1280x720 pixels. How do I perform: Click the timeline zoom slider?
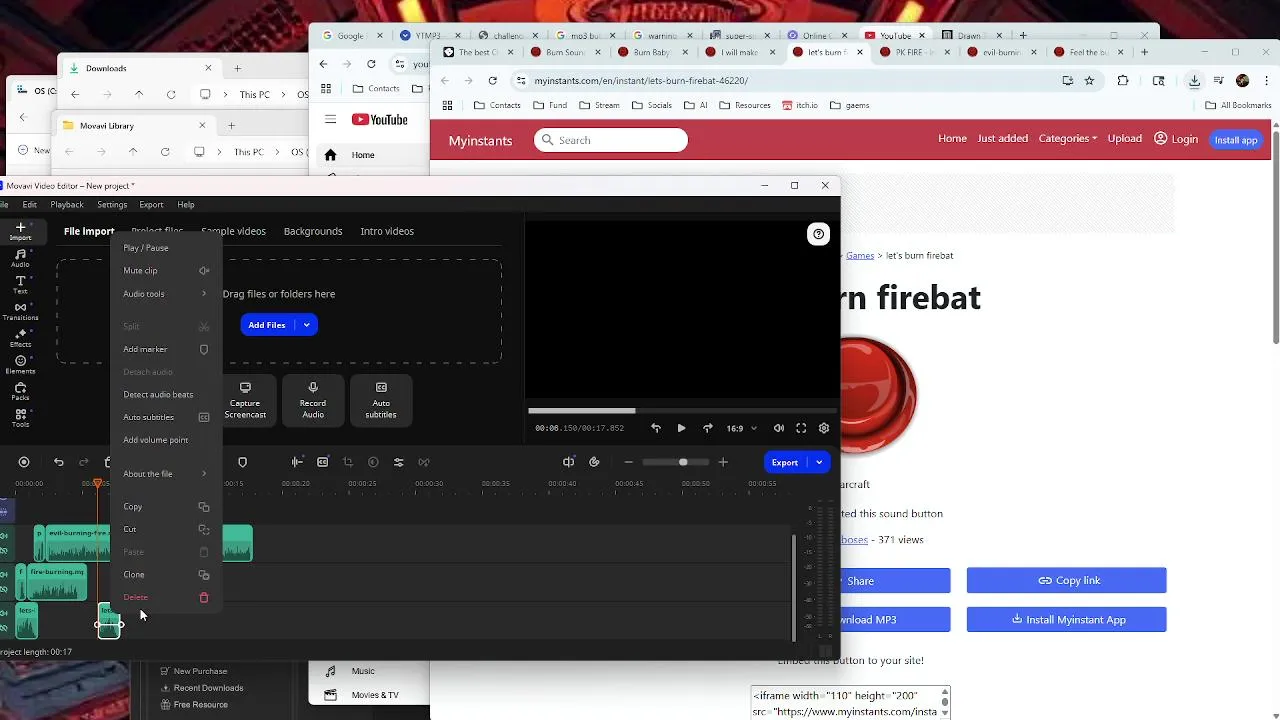675,462
